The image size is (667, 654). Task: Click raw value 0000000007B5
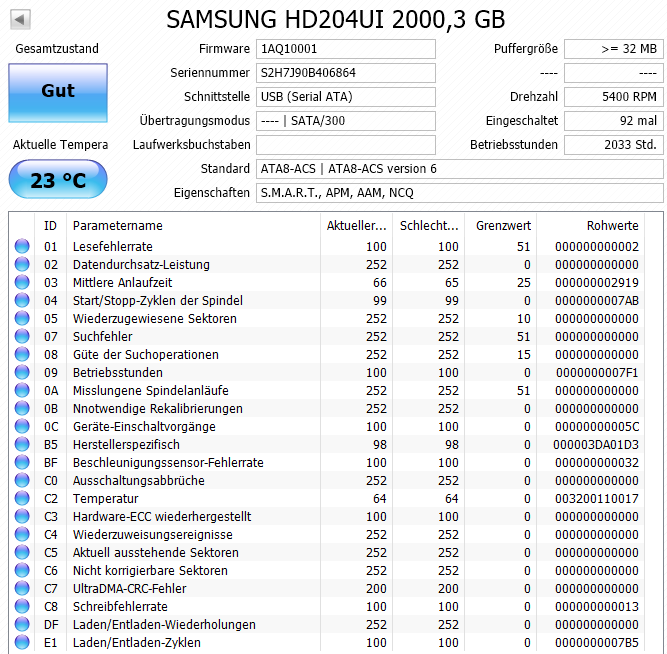click(597, 643)
